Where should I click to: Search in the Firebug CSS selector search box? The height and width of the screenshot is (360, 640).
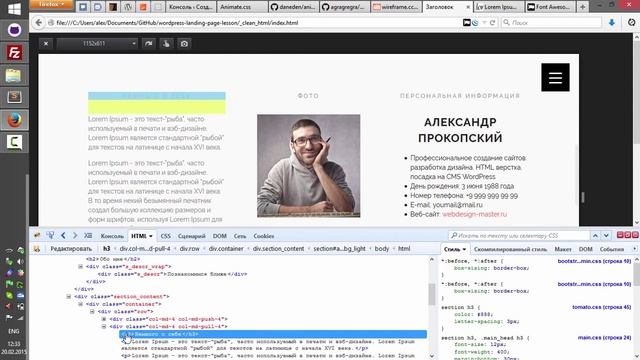(x=519, y=236)
